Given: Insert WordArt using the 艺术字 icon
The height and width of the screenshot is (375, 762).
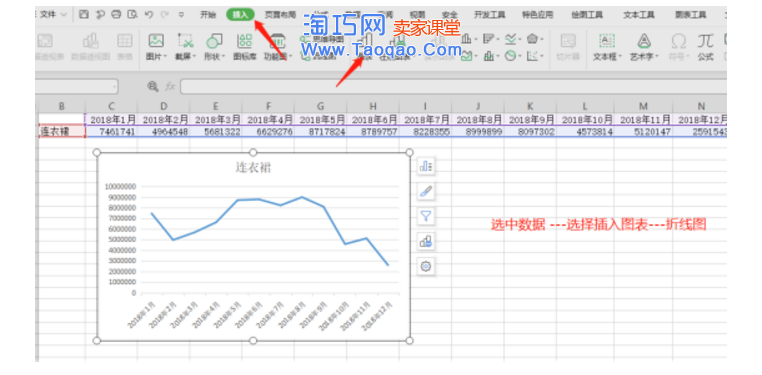Looking at the screenshot, I should pyautogui.click(x=644, y=41).
